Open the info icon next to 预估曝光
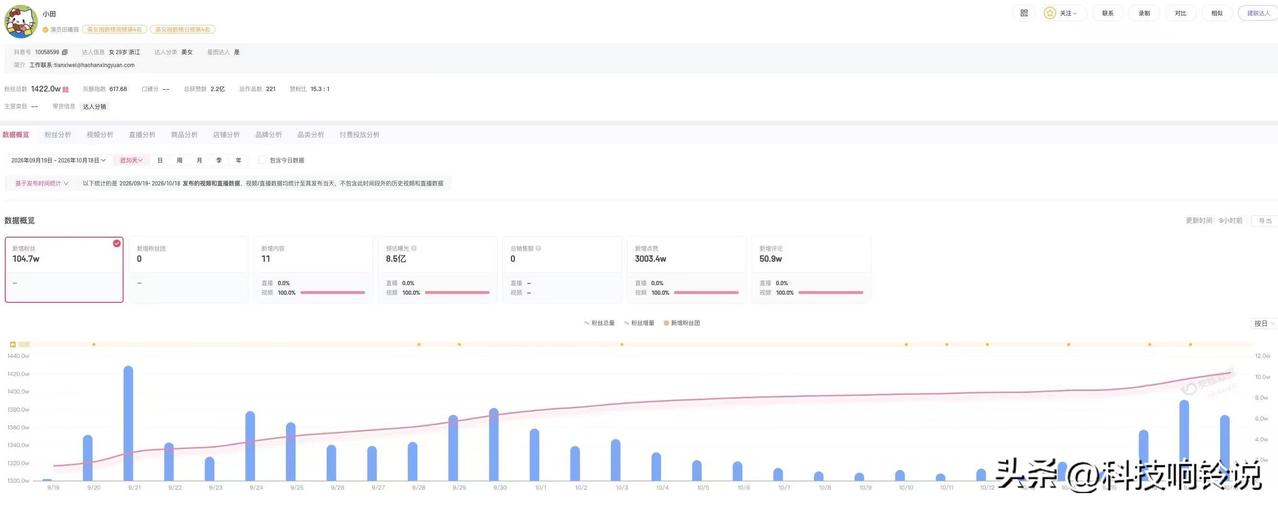This screenshot has width=1278, height=506. (414, 248)
